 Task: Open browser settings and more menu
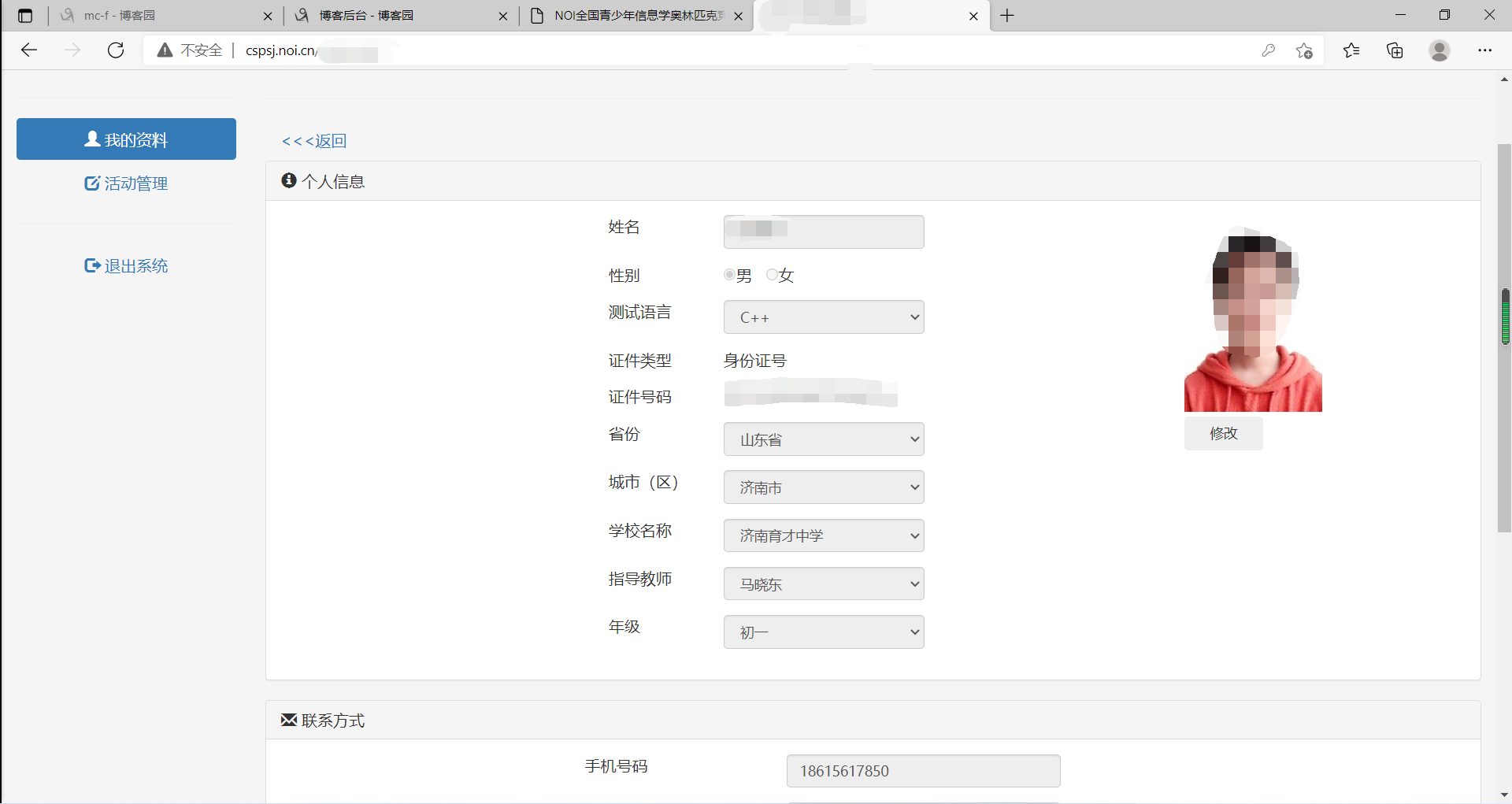coord(1484,50)
